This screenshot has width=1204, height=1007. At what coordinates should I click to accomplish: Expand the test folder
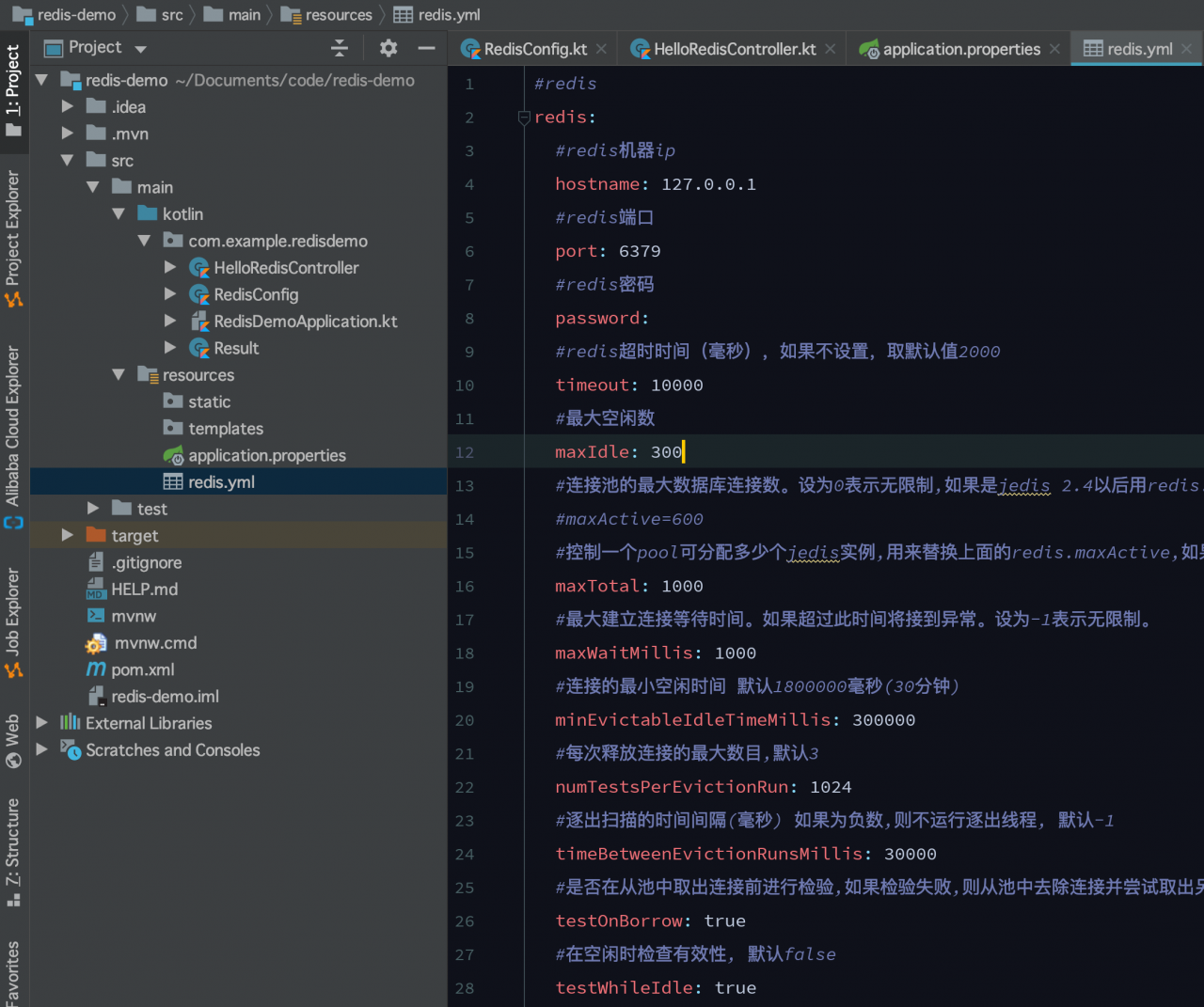click(x=92, y=508)
